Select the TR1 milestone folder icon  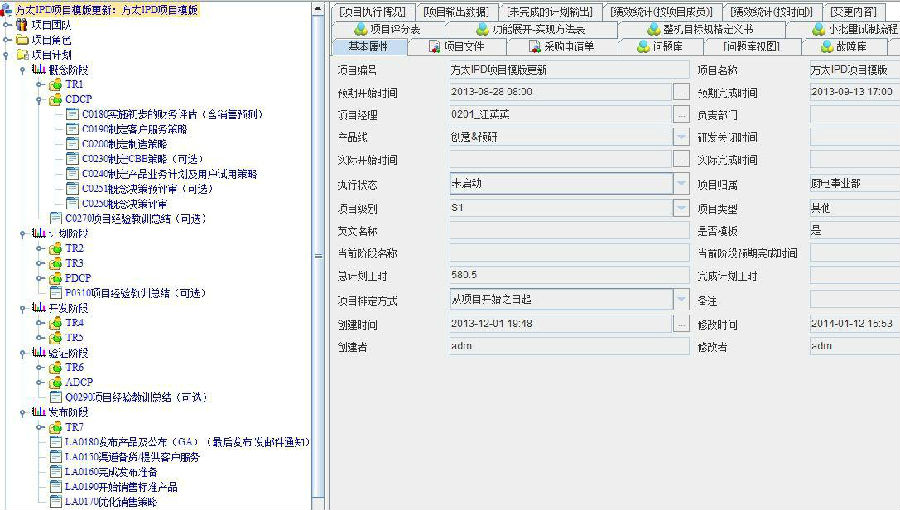(56, 85)
